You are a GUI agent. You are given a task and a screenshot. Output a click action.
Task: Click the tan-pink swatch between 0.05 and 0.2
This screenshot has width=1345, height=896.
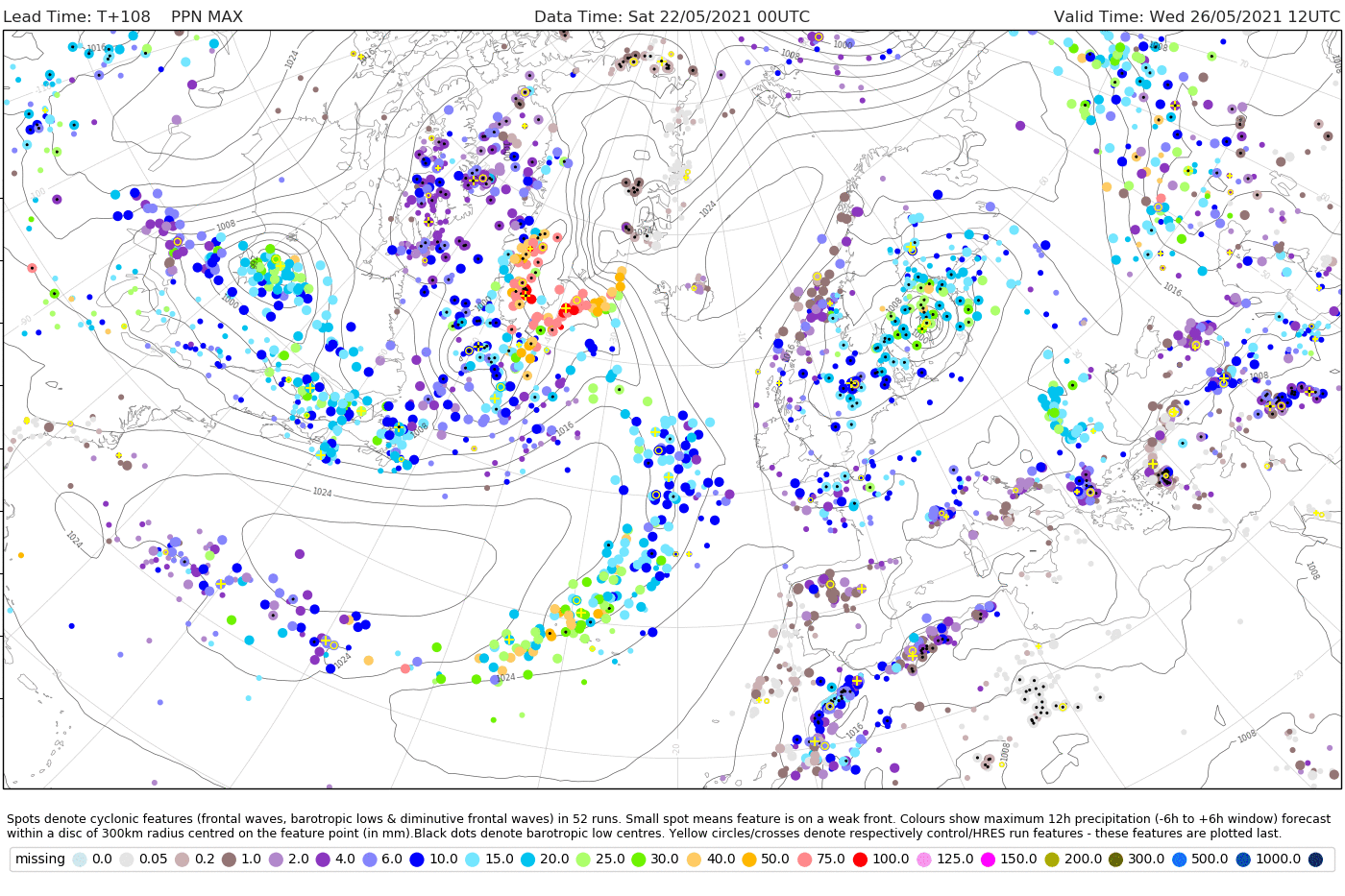pyautogui.click(x=182, y=860)
